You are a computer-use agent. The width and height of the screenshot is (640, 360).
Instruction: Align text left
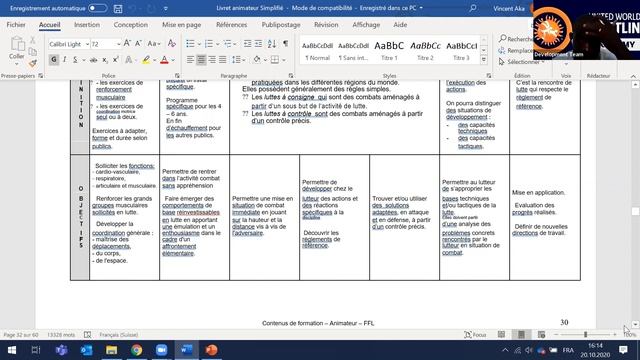point(190,60)
